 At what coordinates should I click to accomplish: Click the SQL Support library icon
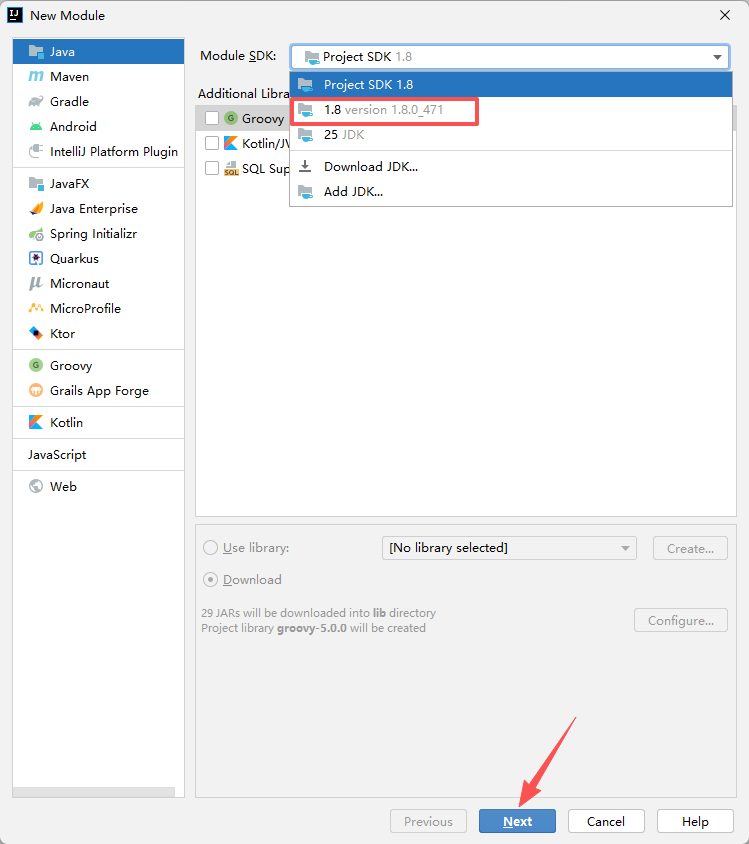click(x=231, y=168)
